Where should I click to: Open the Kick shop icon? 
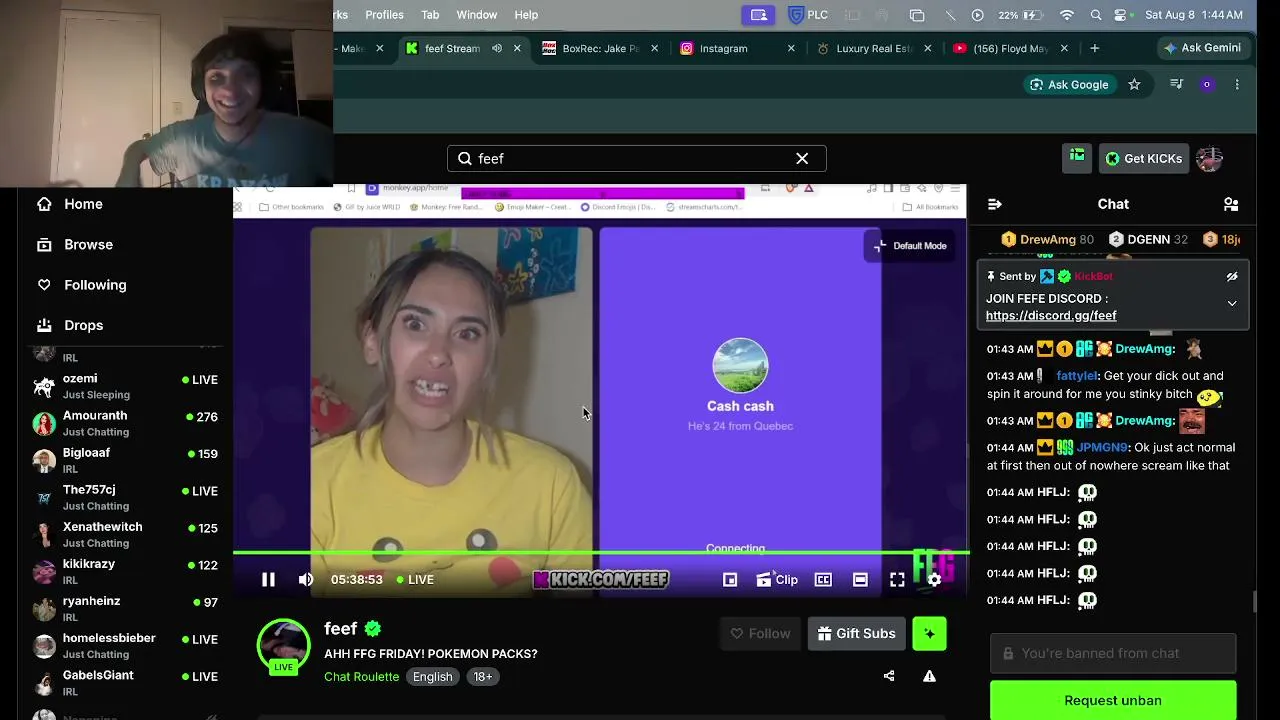click(1077, 158)
